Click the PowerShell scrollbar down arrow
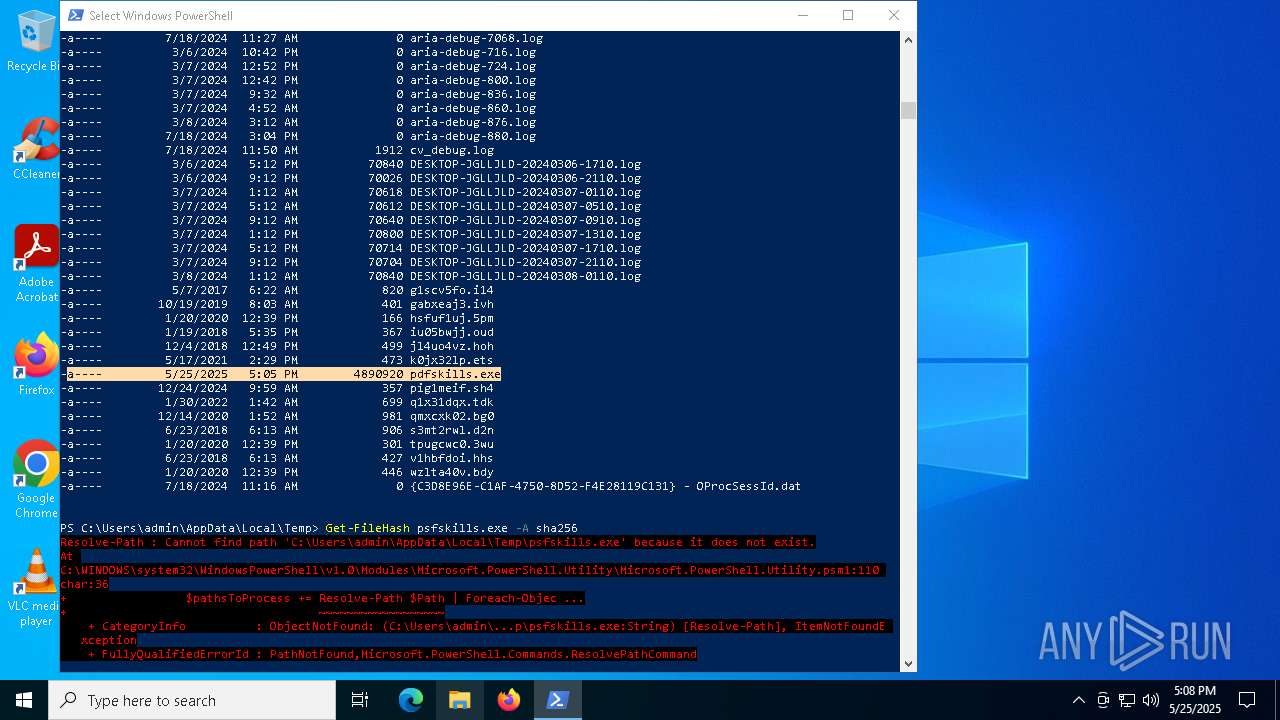The image size is (1280, 720). click(x=908, y=663)
